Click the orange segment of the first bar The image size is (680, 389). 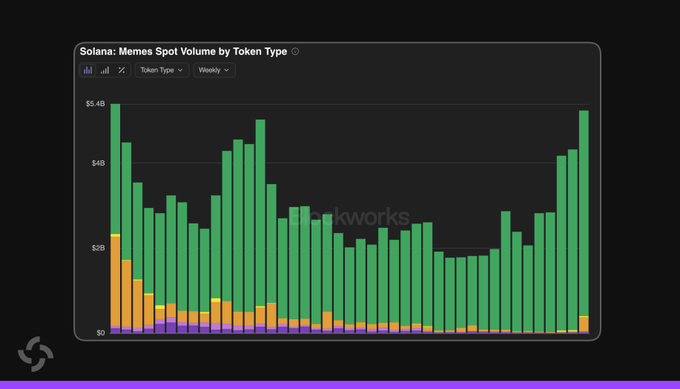point(115,281)
